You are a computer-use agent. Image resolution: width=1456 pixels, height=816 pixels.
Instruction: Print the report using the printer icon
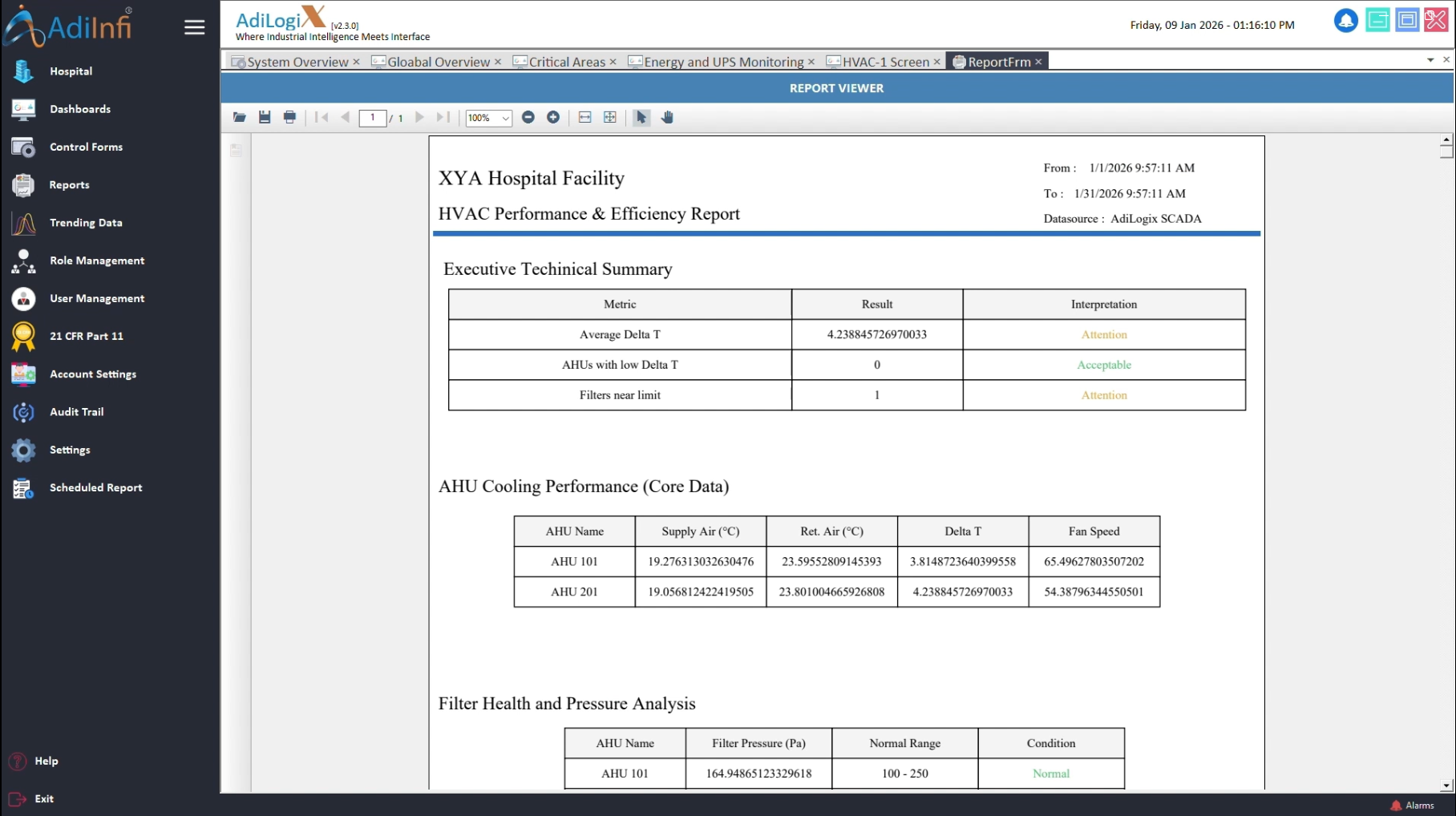click(289, 118)
